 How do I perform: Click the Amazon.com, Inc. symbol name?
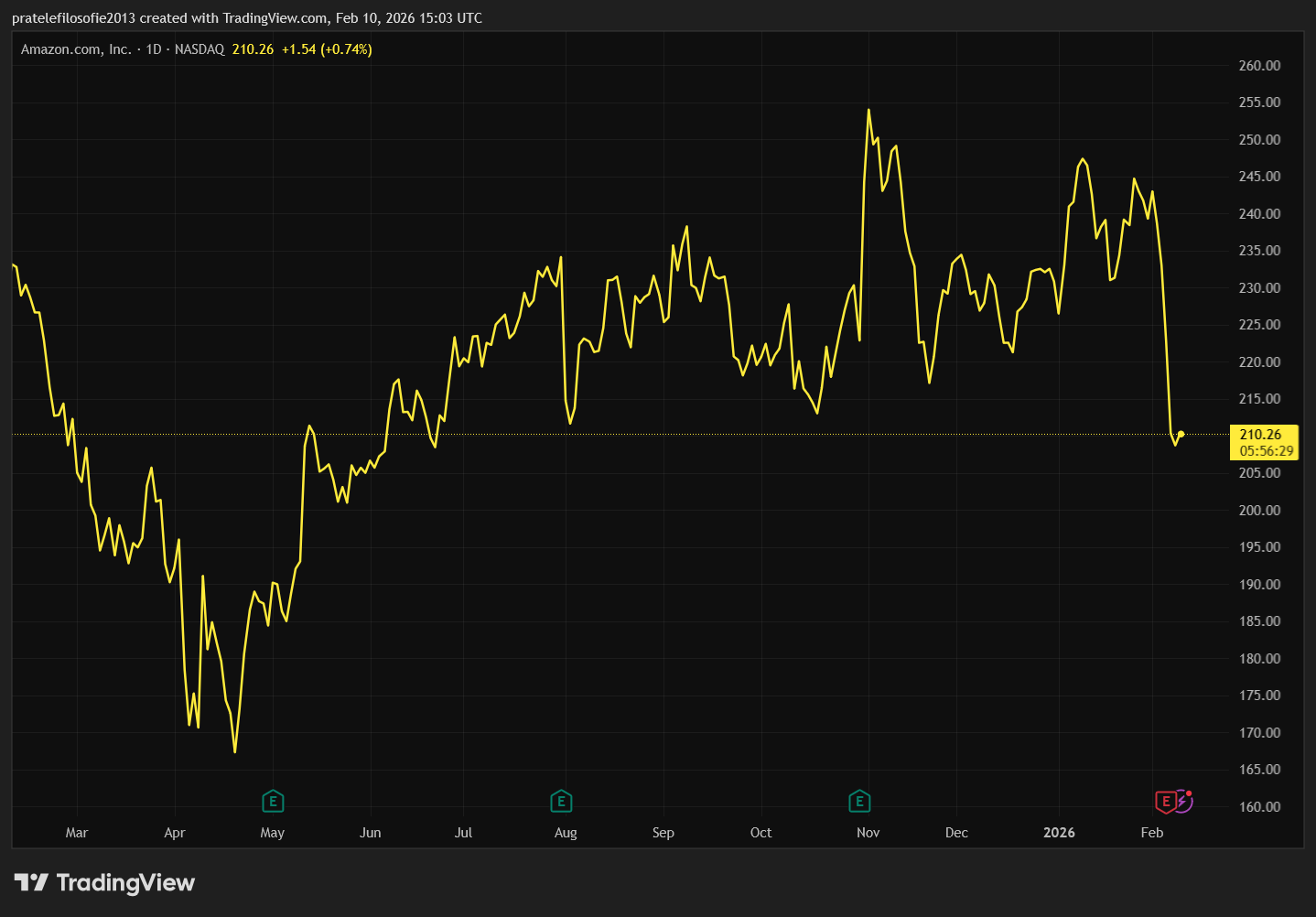[76, 49]
